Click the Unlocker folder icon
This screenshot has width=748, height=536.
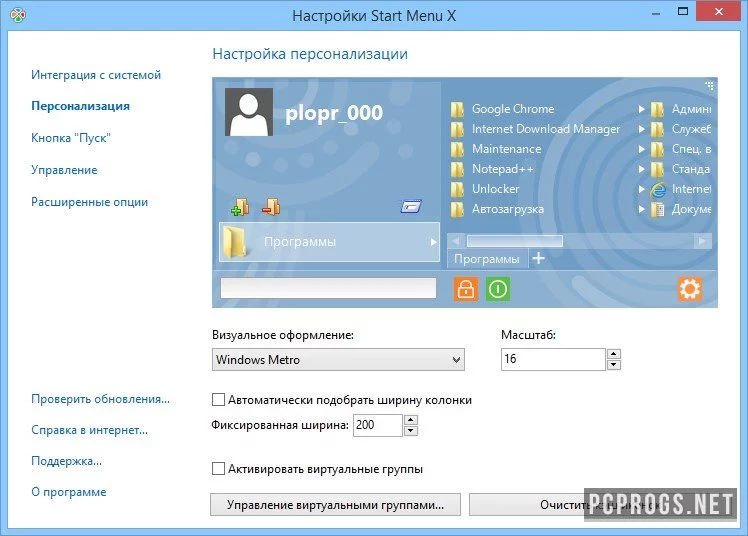click(x=457, y=189)
